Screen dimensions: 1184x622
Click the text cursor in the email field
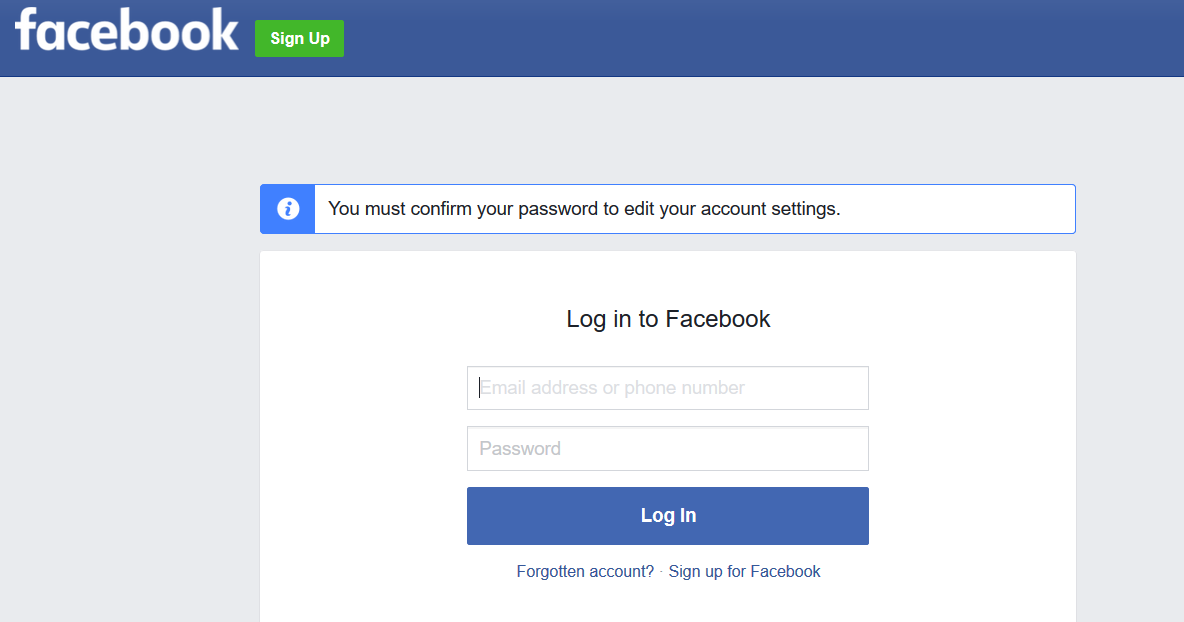[x=480, y=388]
